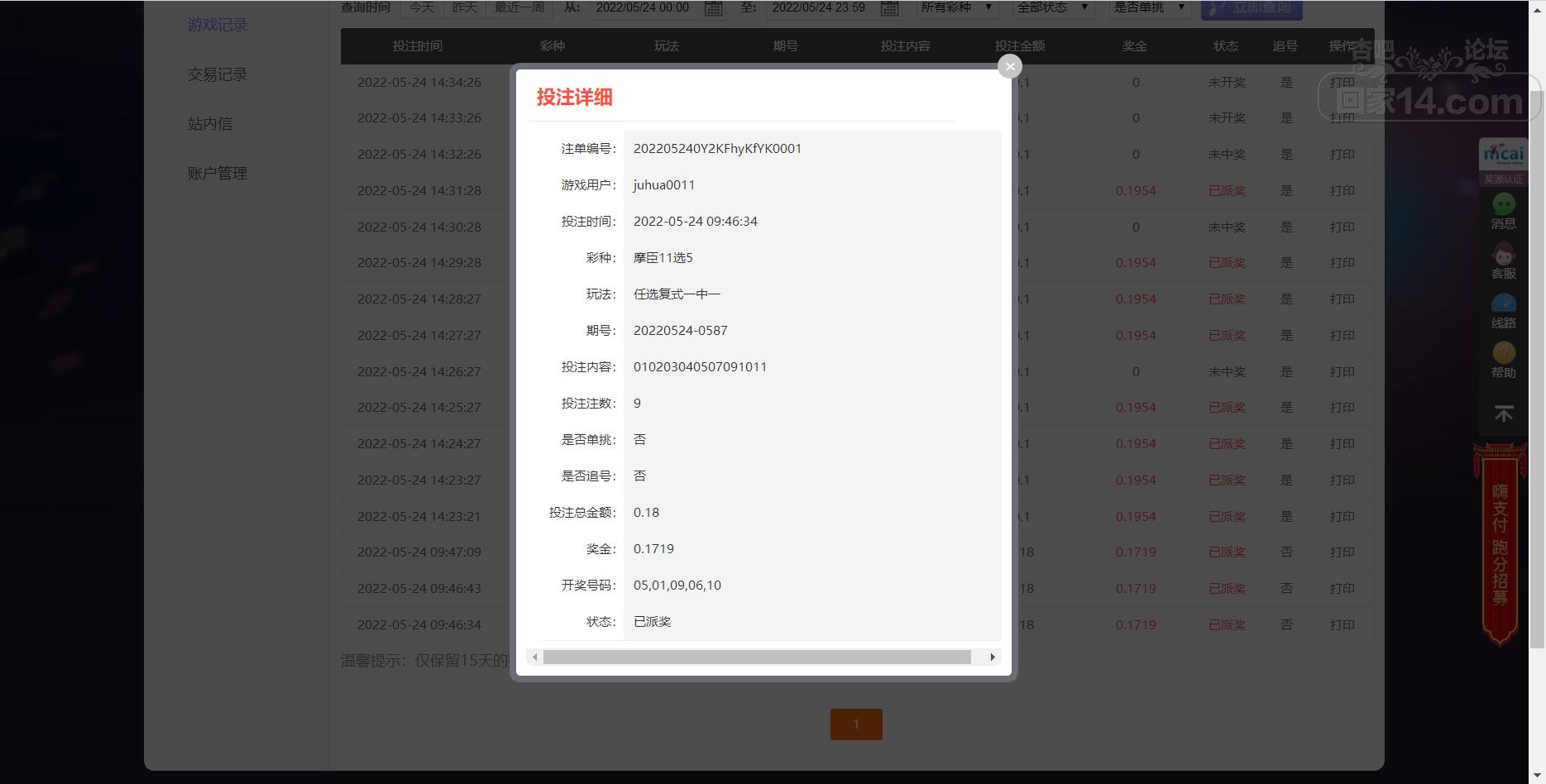This screenshot has height=784, width=1546.
Task: Click lottery type 摩臣11选5
Action: pos(663,258)
